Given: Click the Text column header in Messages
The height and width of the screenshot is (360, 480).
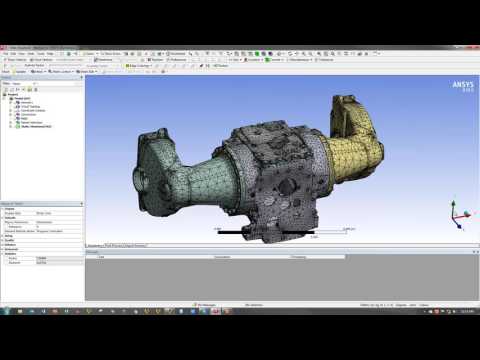Looking at the screenshot, I should point(101,257).
